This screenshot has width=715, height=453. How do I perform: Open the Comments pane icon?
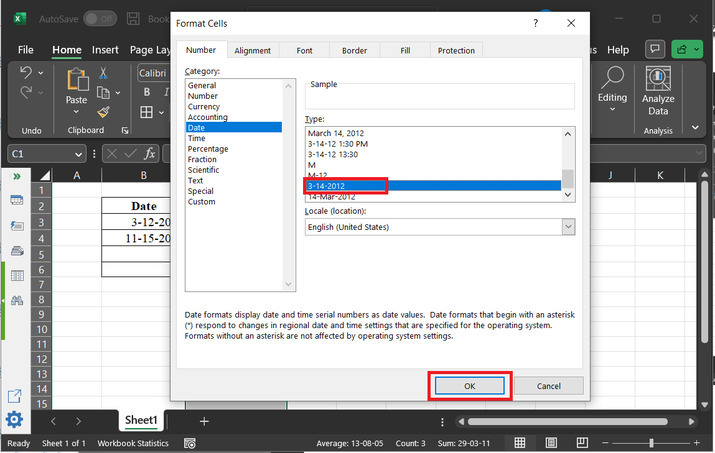pos(655,49)
